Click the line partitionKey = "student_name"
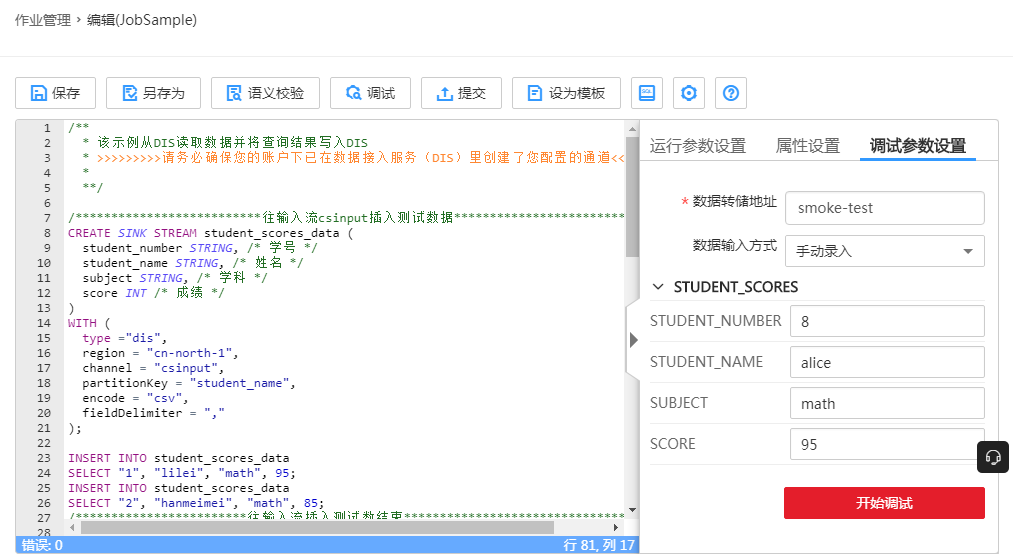 coord(189,383)
